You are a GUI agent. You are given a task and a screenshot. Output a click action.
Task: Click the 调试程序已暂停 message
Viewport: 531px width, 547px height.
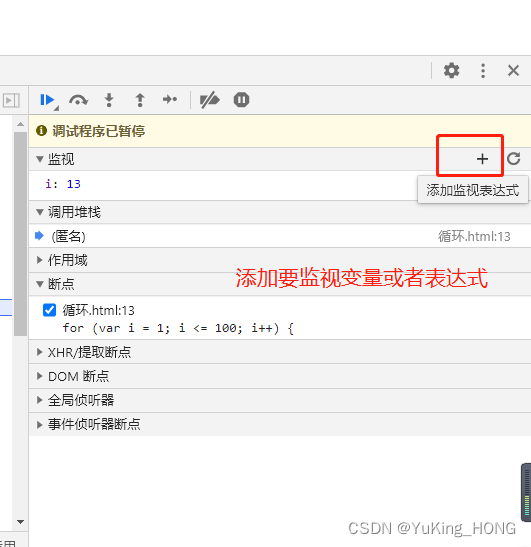click(x=98, y=131)
